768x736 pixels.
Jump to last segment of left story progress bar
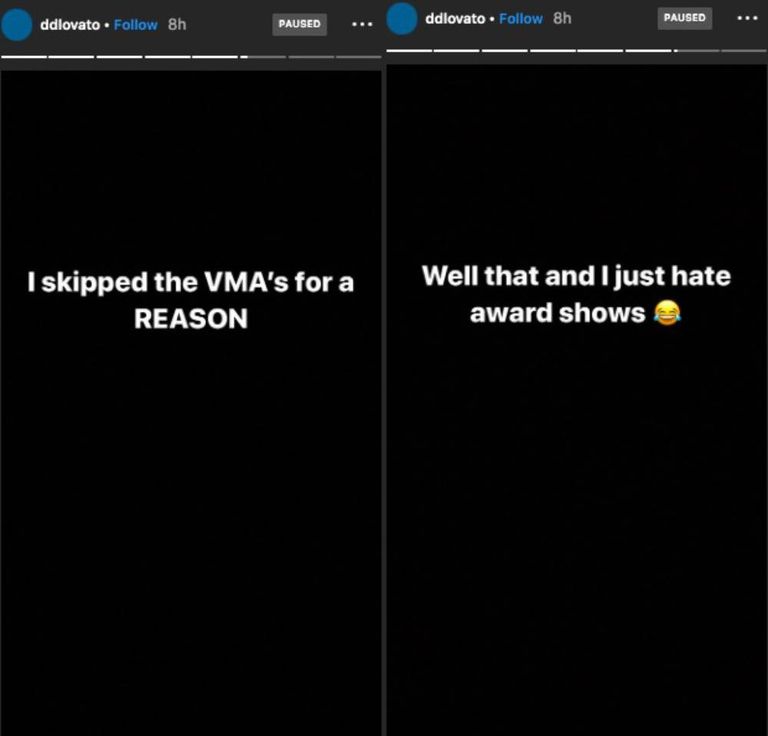point(359,57)
